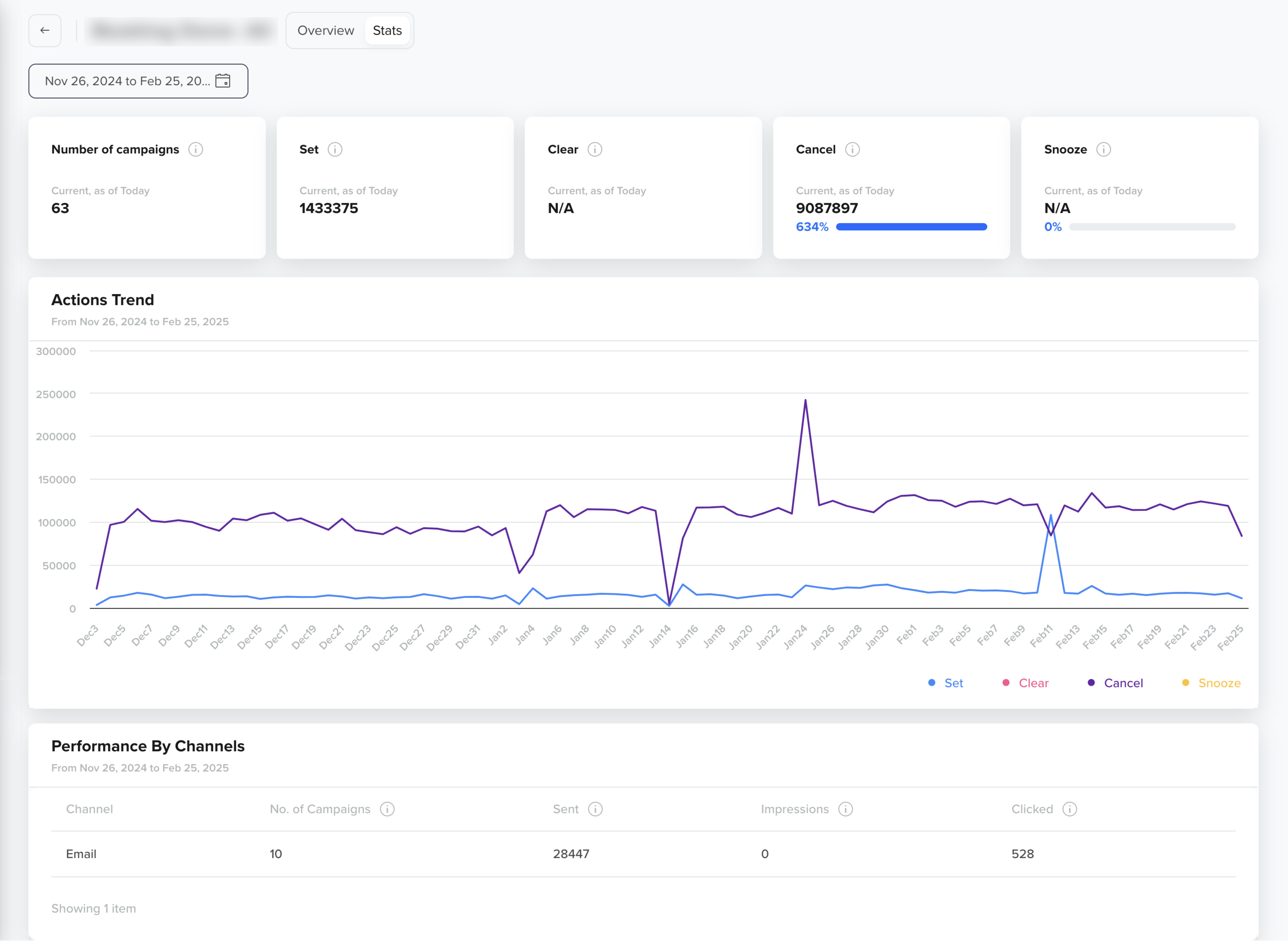Toggle the Clear series in legend
The height and width of the screenshot is (941, 1288).
(x=1026, y=683)
